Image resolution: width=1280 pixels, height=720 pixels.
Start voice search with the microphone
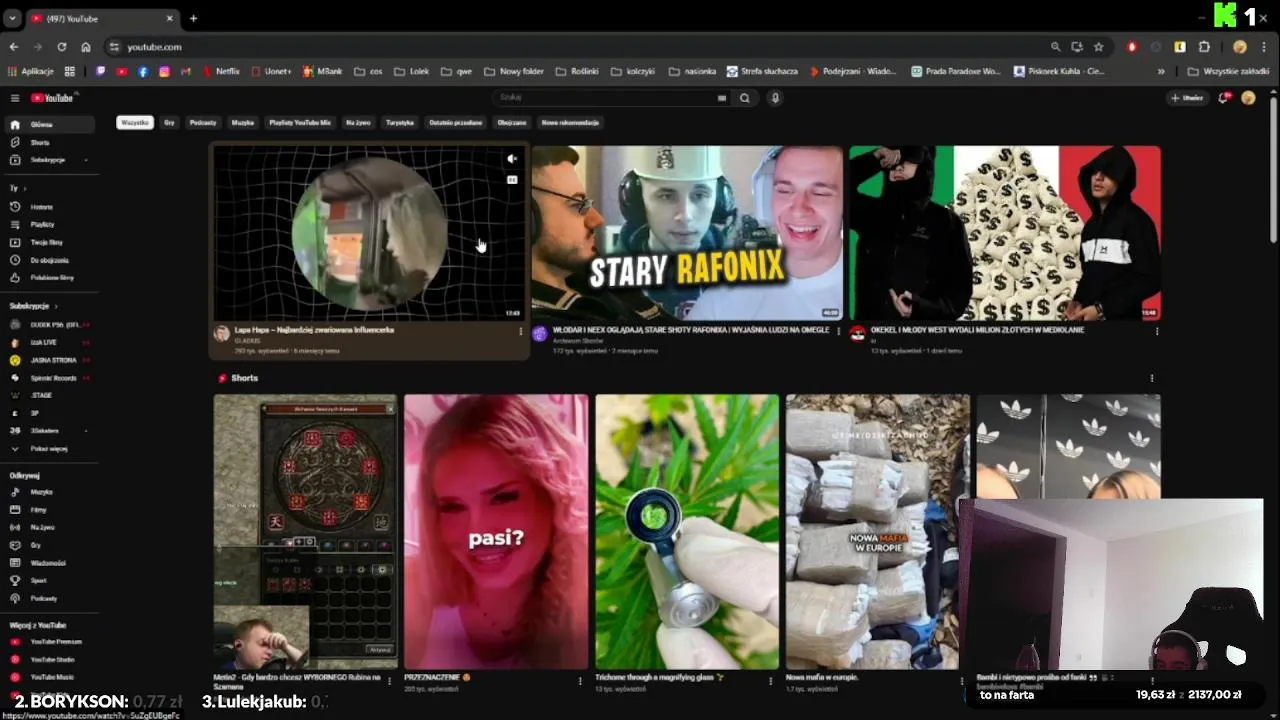[x=774, y=98]
